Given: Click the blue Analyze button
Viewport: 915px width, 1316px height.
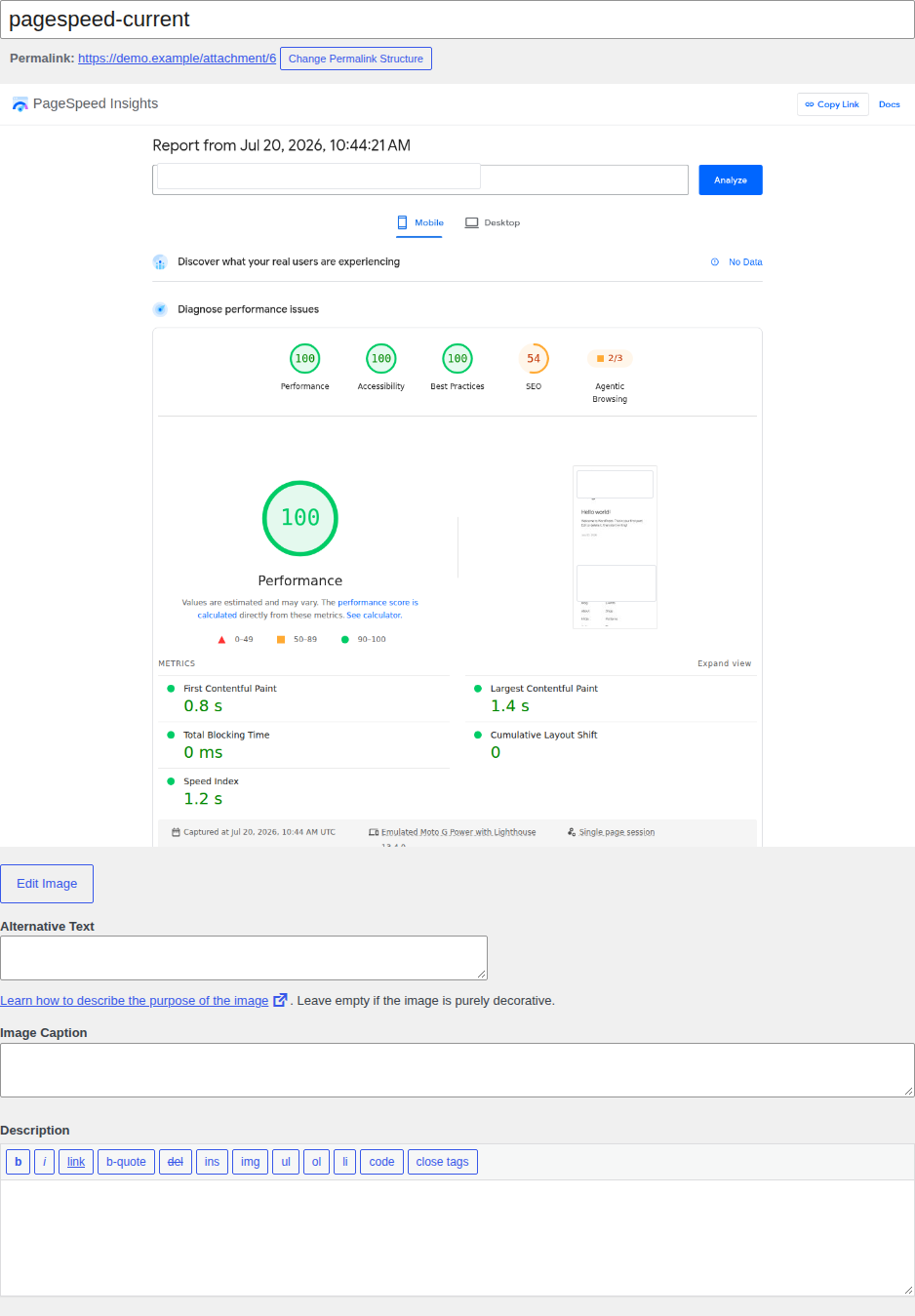Looking at the screenshot, I should [x=730, y=179].
